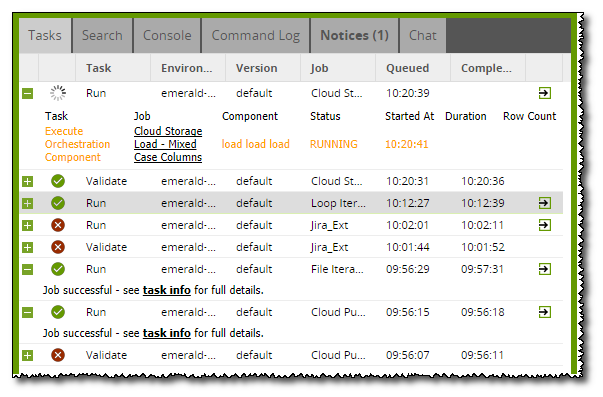
Task: Click green success icon on Loop Iterator row
Action: (x=58, y=203)
